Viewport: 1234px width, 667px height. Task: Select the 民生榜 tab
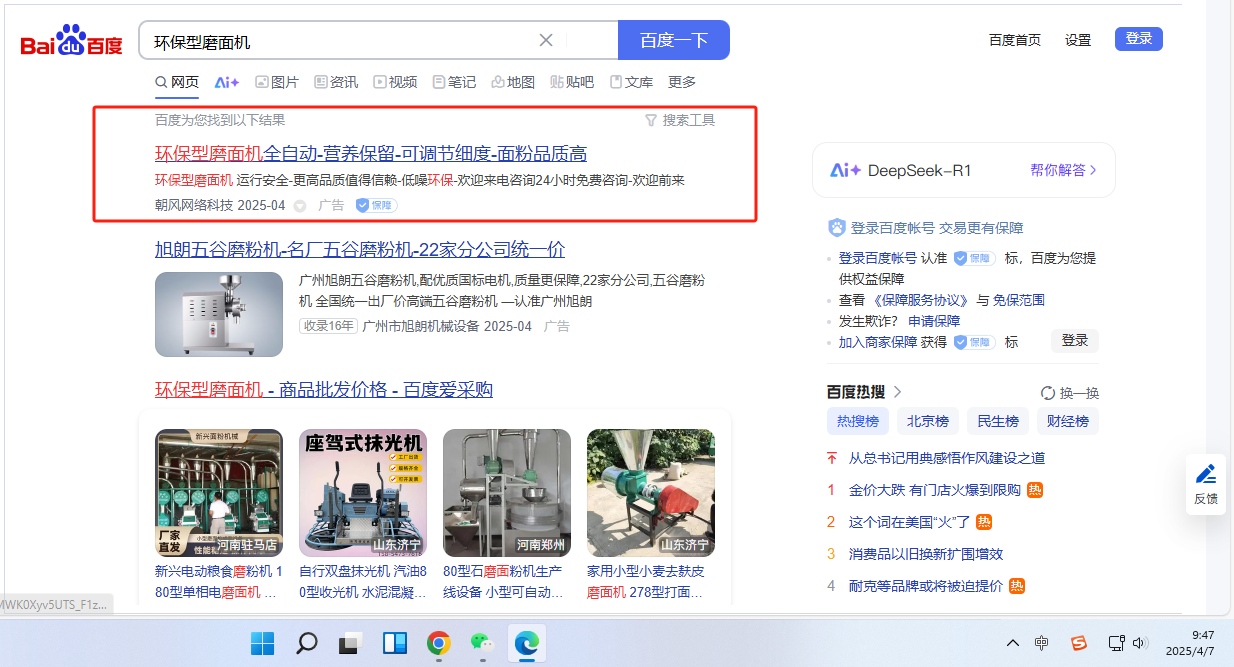point(998,421)
